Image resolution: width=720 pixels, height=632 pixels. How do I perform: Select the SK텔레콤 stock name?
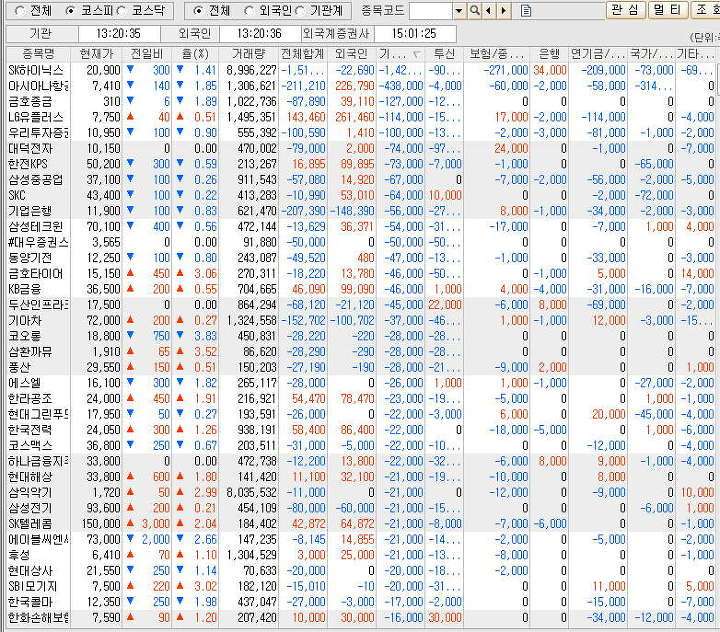[x=30, y=523]
